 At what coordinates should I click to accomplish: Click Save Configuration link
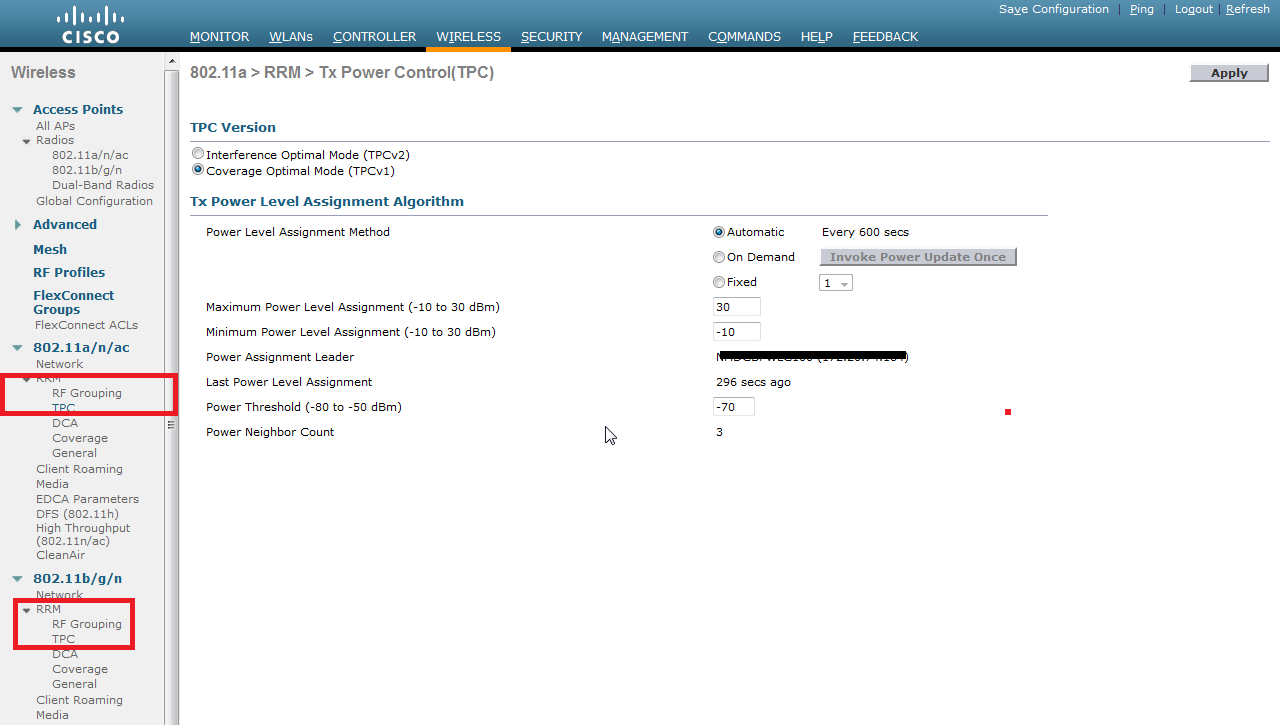(x=1054, y=9)
